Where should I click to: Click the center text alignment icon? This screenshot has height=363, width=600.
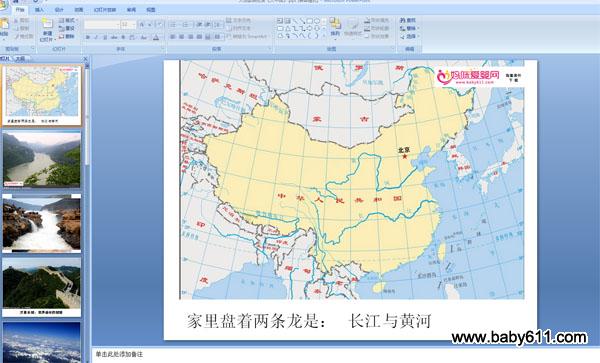tap(181, 37)
